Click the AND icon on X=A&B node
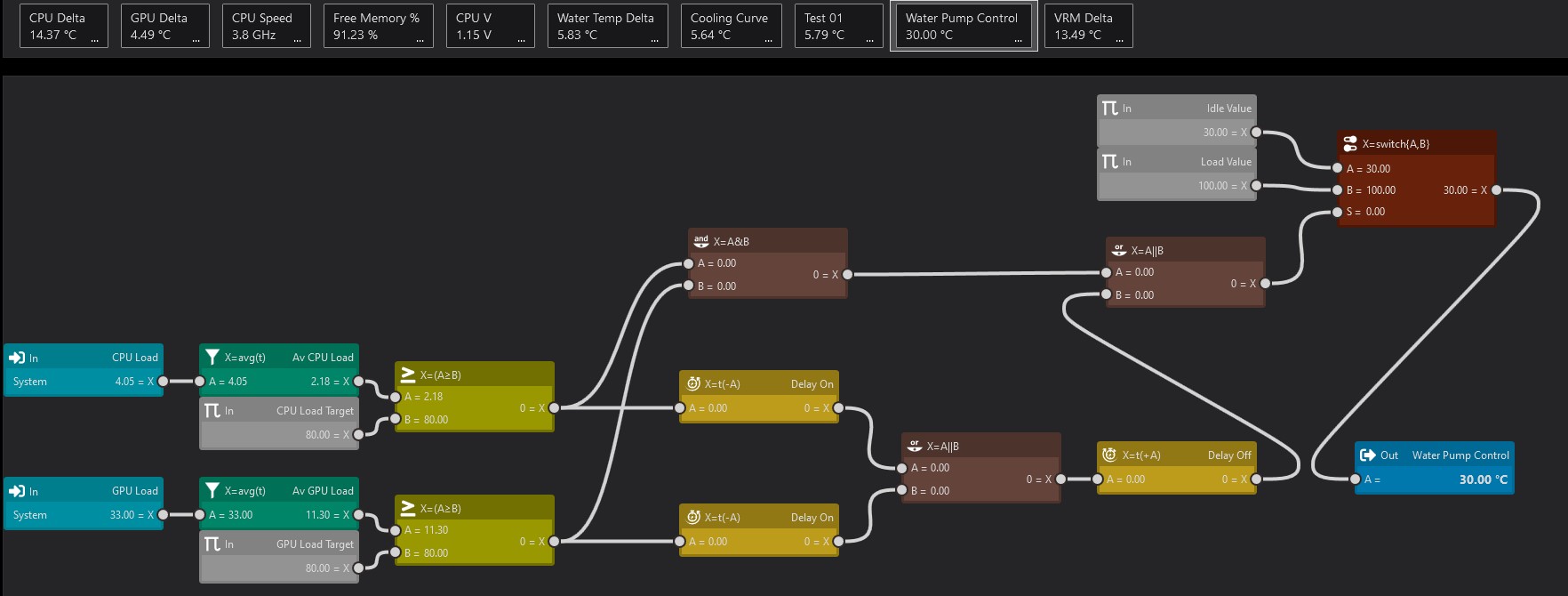The height and width of the screenshot is (596, 1568). click(x=701, y=241)
